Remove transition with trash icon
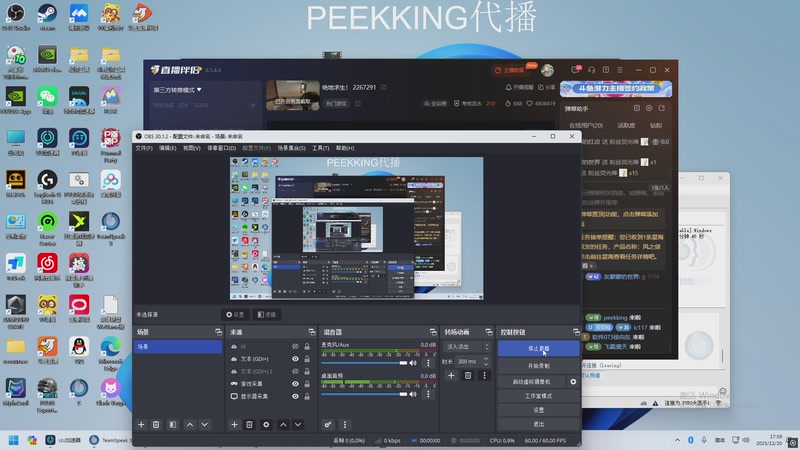The width and height of the screenshot is (800, 450). coord(468,376)
